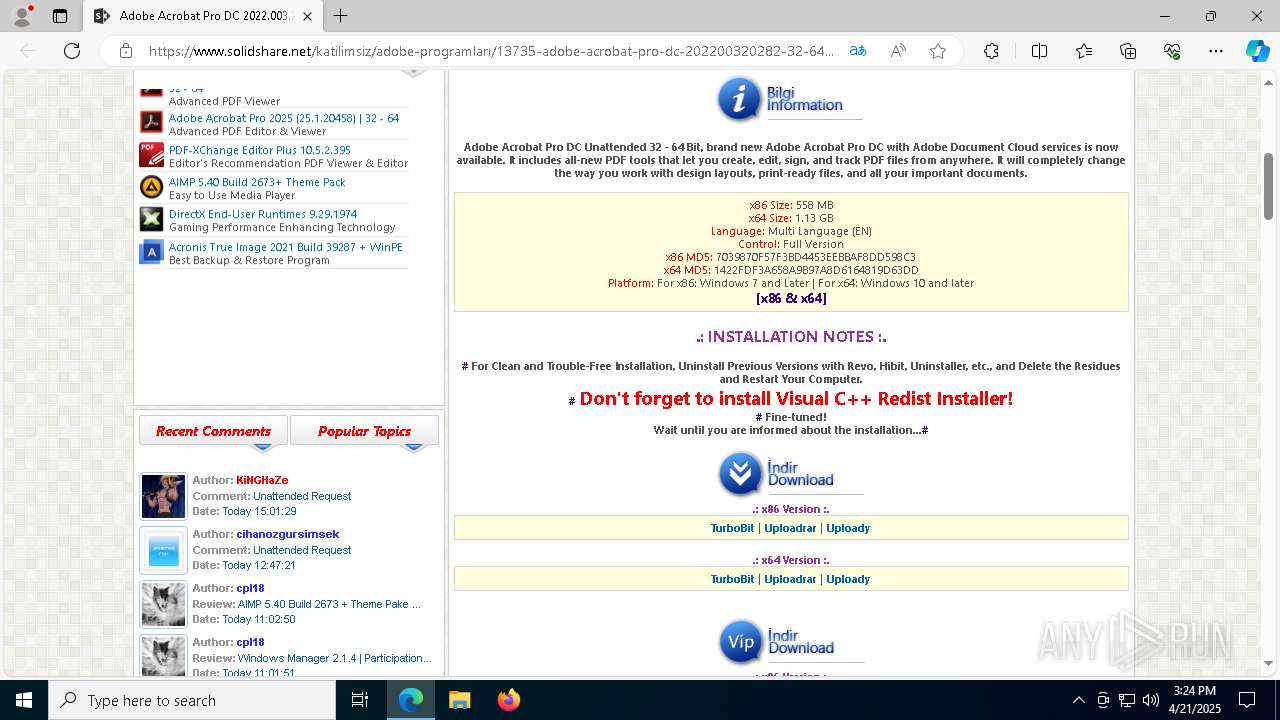Click the blue Bilgi Information icon

click(739, 99)
